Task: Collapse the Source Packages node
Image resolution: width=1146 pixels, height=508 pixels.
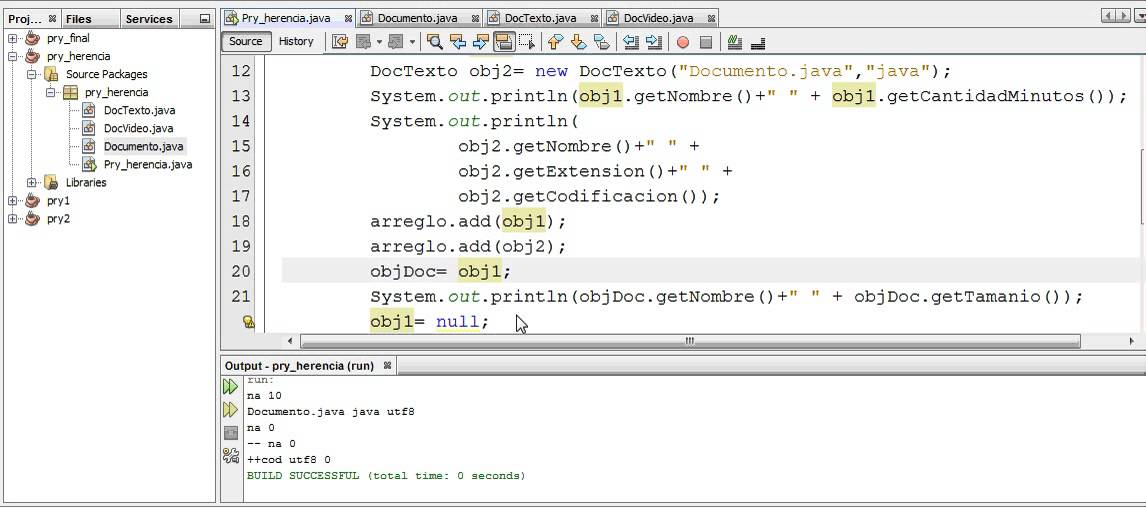Action: [31, 74]
